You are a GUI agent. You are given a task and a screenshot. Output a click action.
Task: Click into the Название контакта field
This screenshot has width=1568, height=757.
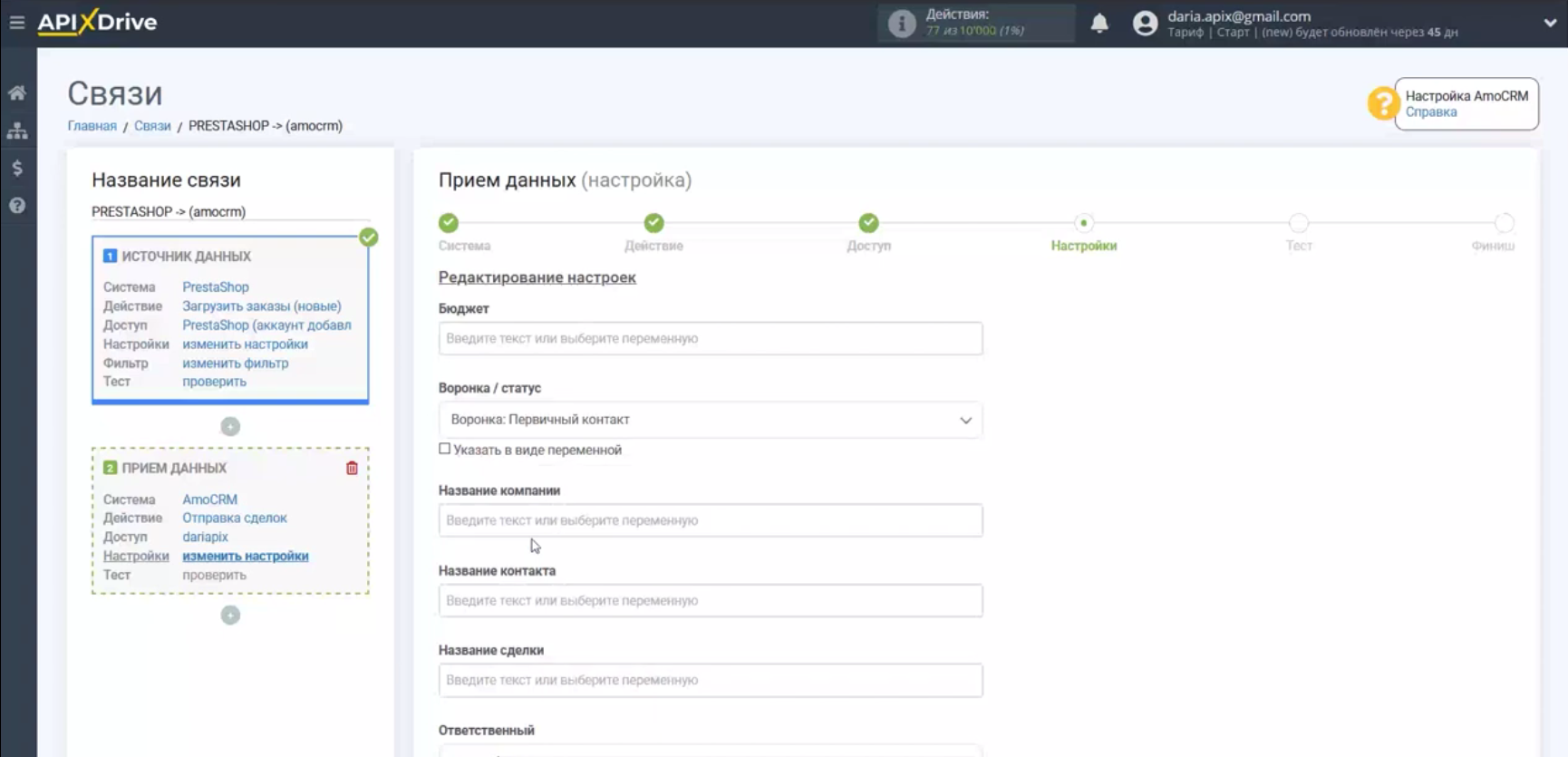(x=711, y=600)
